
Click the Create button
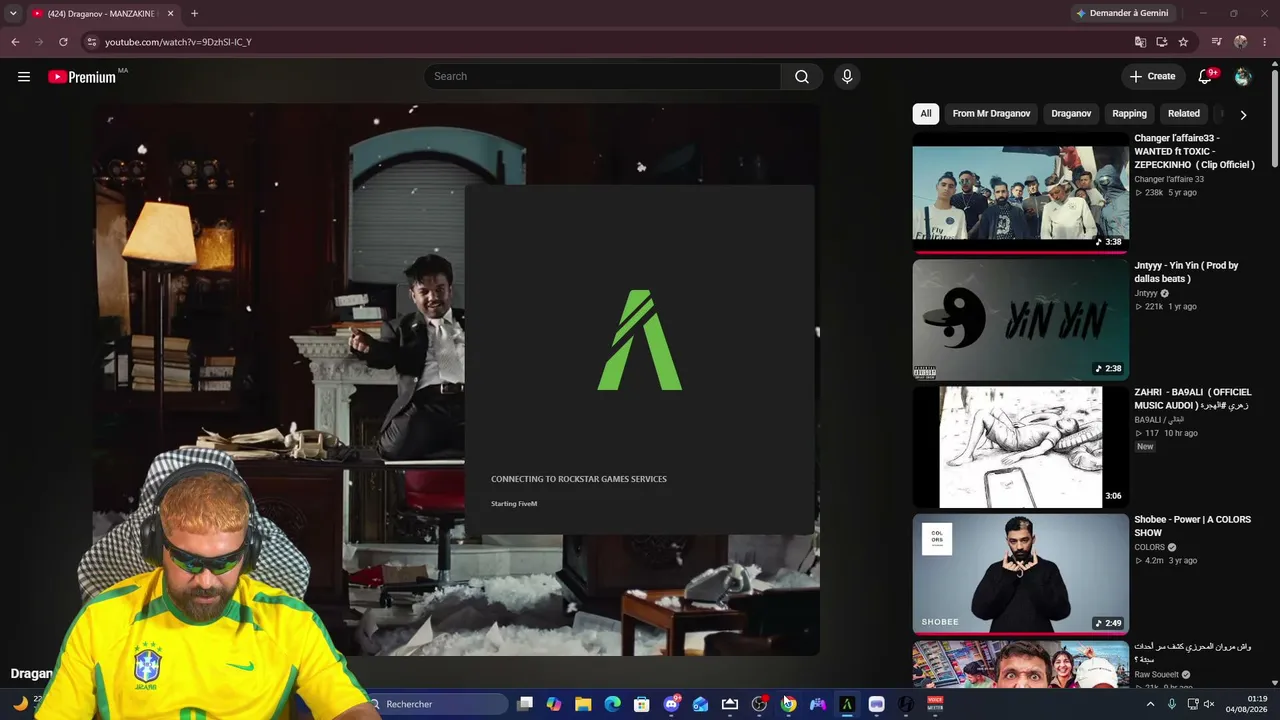click(x=1152, y=77)
